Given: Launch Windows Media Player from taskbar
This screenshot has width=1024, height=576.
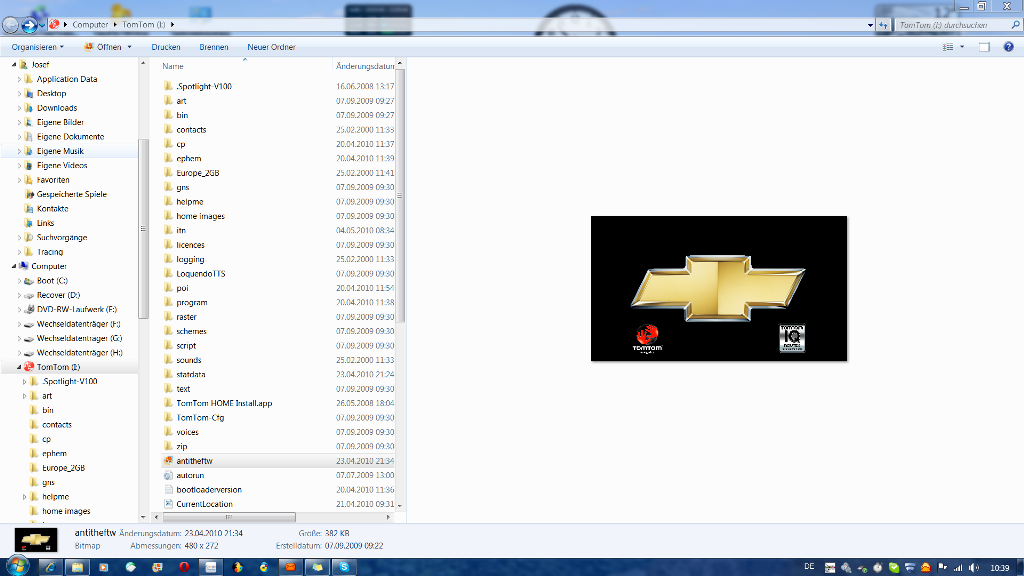Looking at the screenshot, I should tap(104, 567).
